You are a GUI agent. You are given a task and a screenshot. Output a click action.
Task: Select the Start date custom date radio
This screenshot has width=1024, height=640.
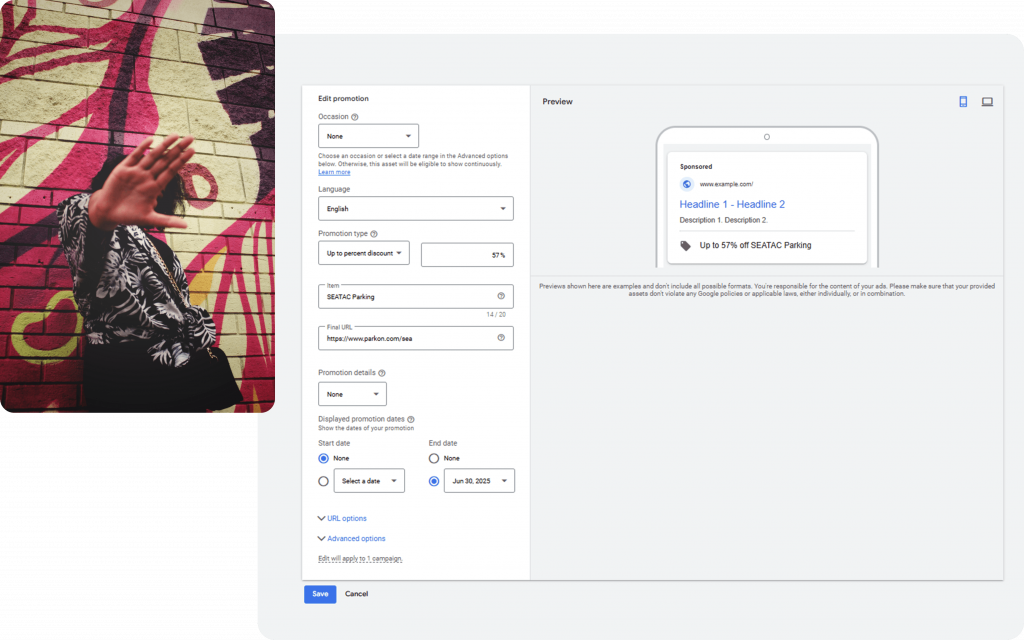[x=323, y=481]
